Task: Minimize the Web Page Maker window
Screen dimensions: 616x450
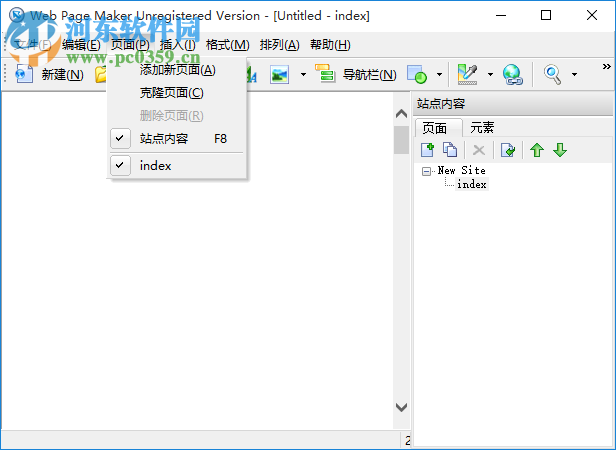Action: (501, 15)
